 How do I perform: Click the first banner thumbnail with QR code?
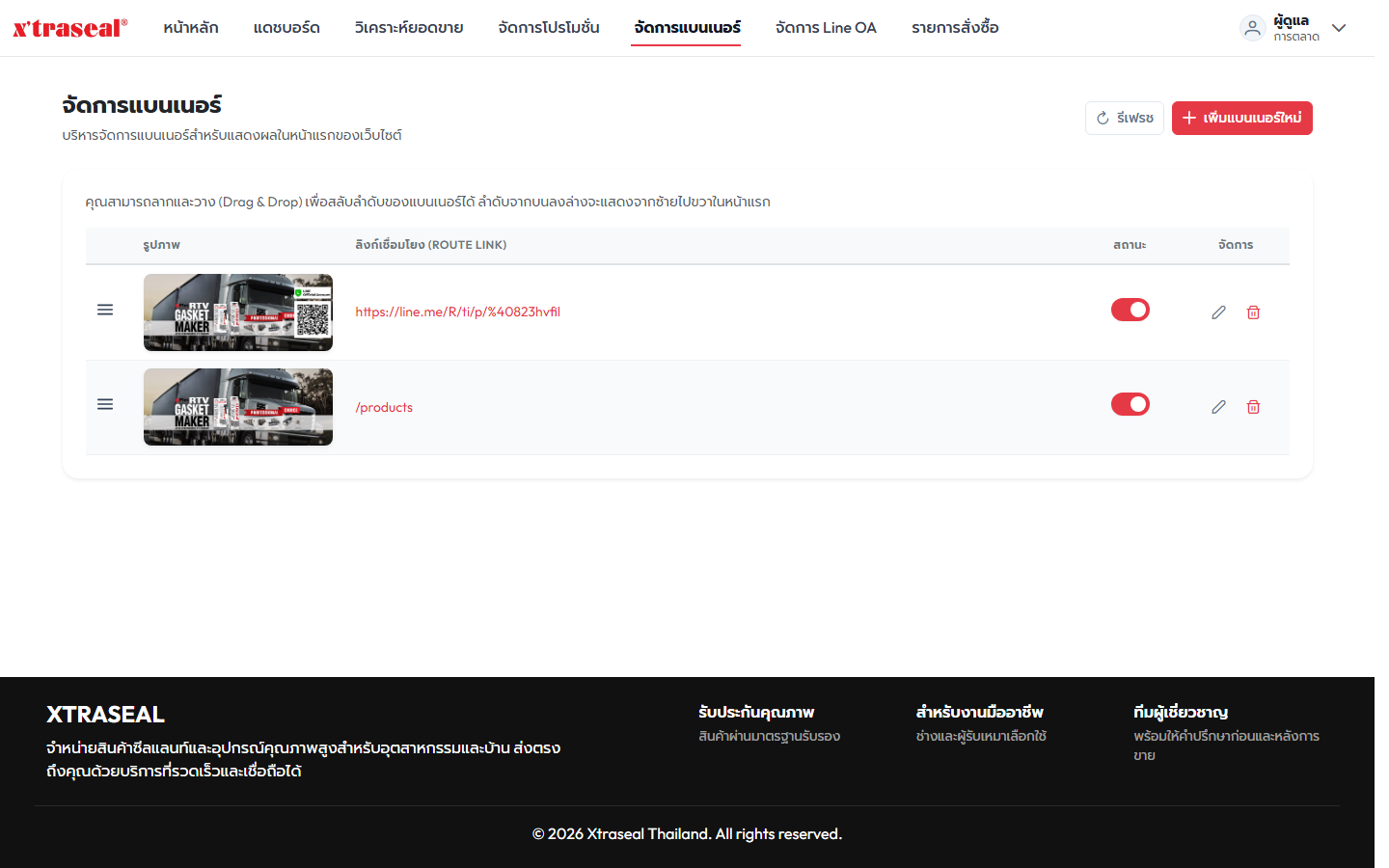tap(238, 312)
